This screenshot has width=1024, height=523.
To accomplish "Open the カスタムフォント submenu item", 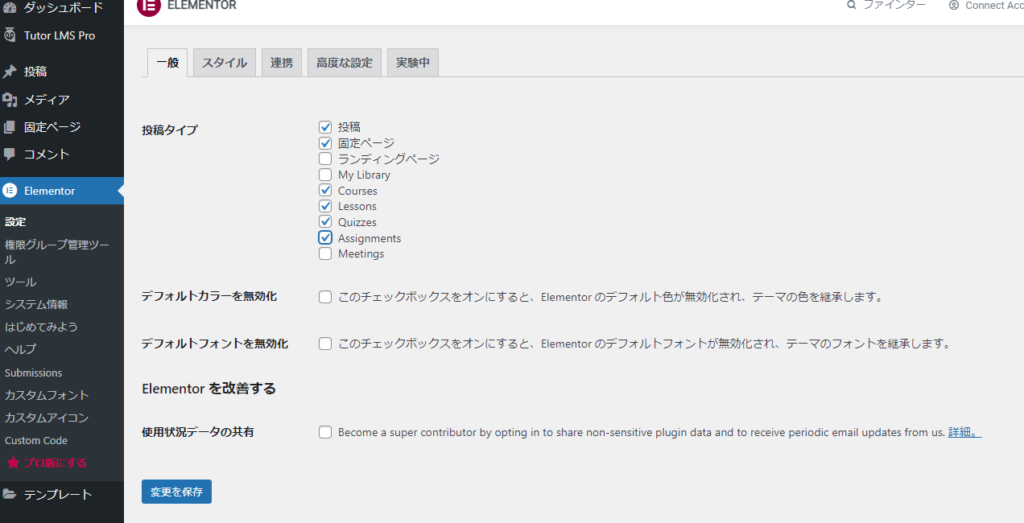I will pos(46,395).
